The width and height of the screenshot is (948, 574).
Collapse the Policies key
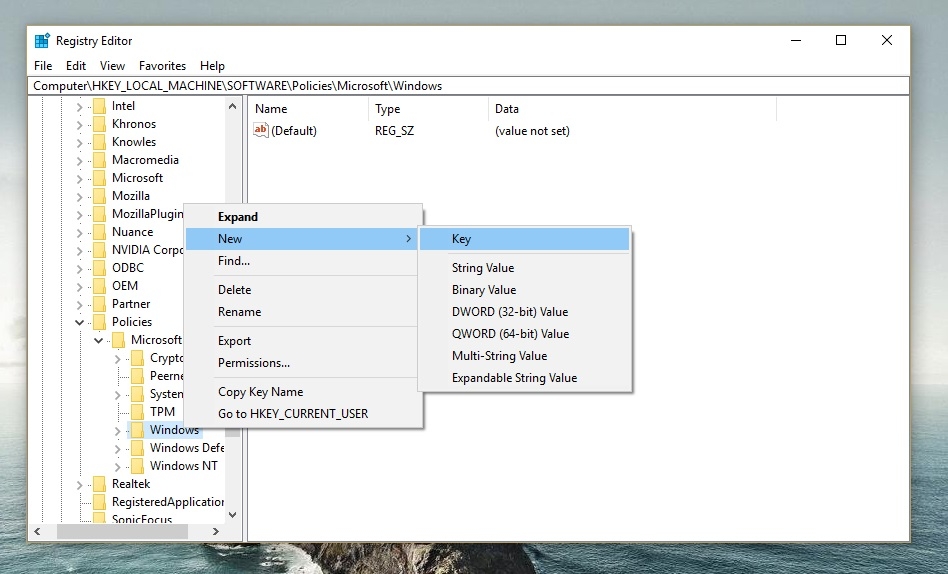[x=79, y=322]
